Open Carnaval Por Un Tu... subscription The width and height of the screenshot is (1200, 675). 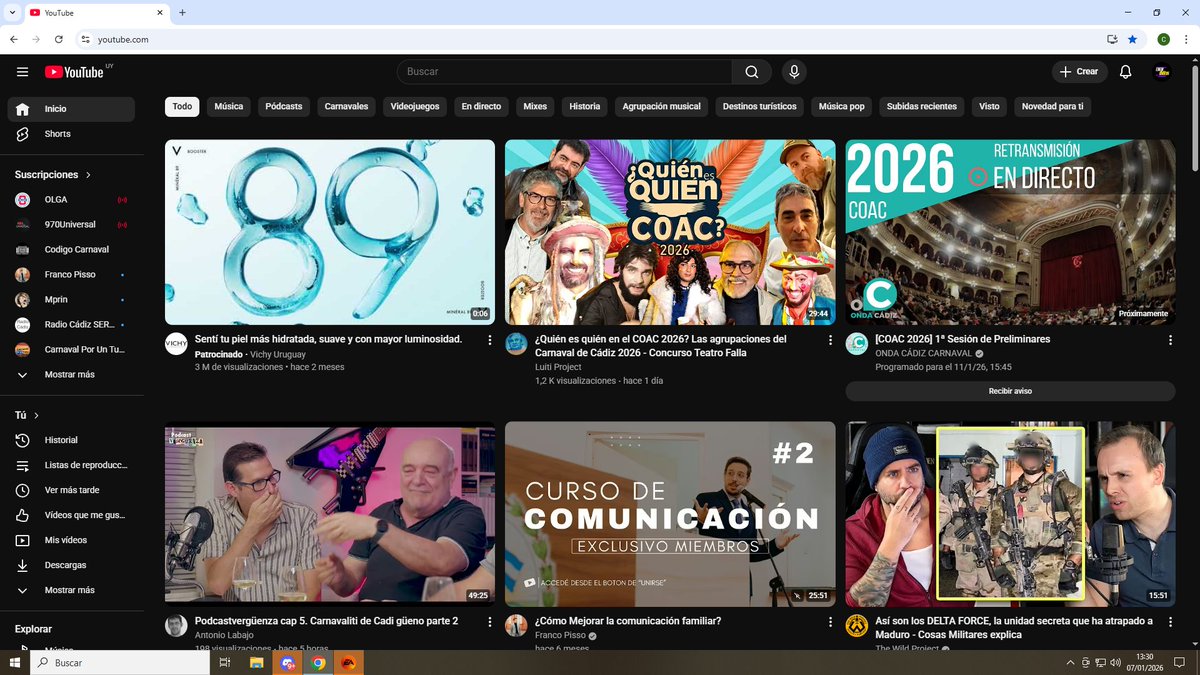coord(71,350)
